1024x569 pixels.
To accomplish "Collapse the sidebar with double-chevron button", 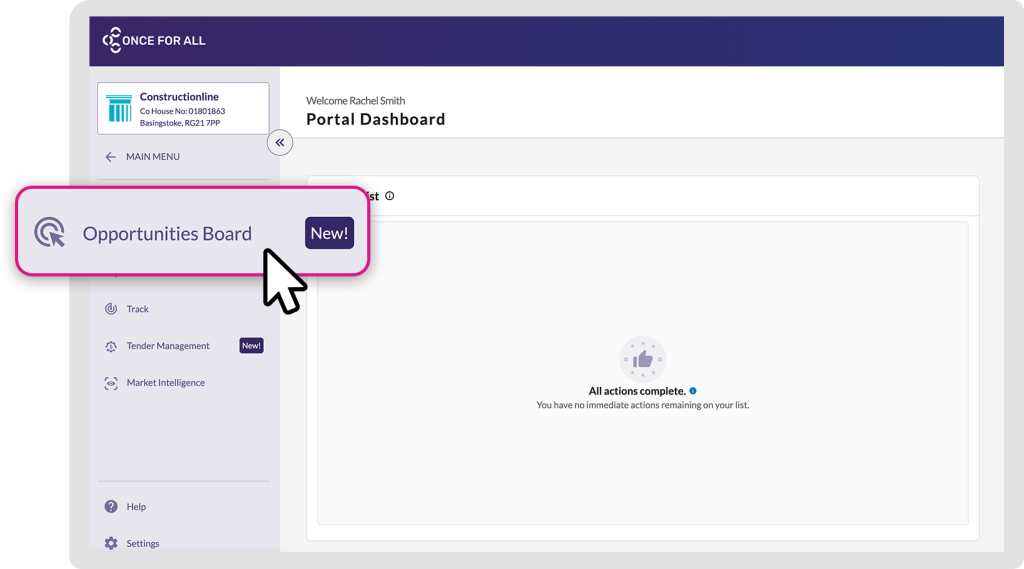I will 280,142.
